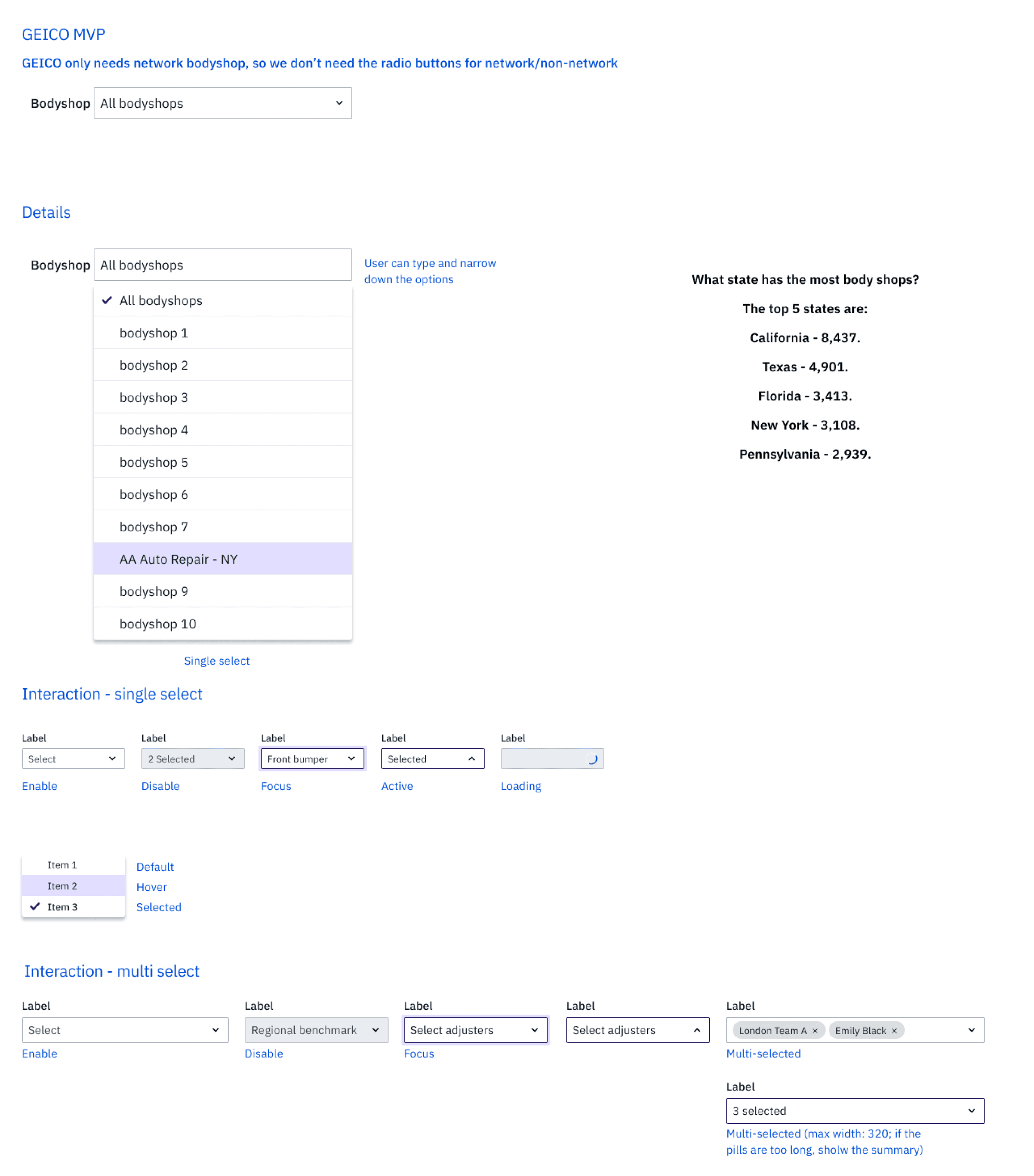Open the Regional benchmark dropdown

(316, 1030)
